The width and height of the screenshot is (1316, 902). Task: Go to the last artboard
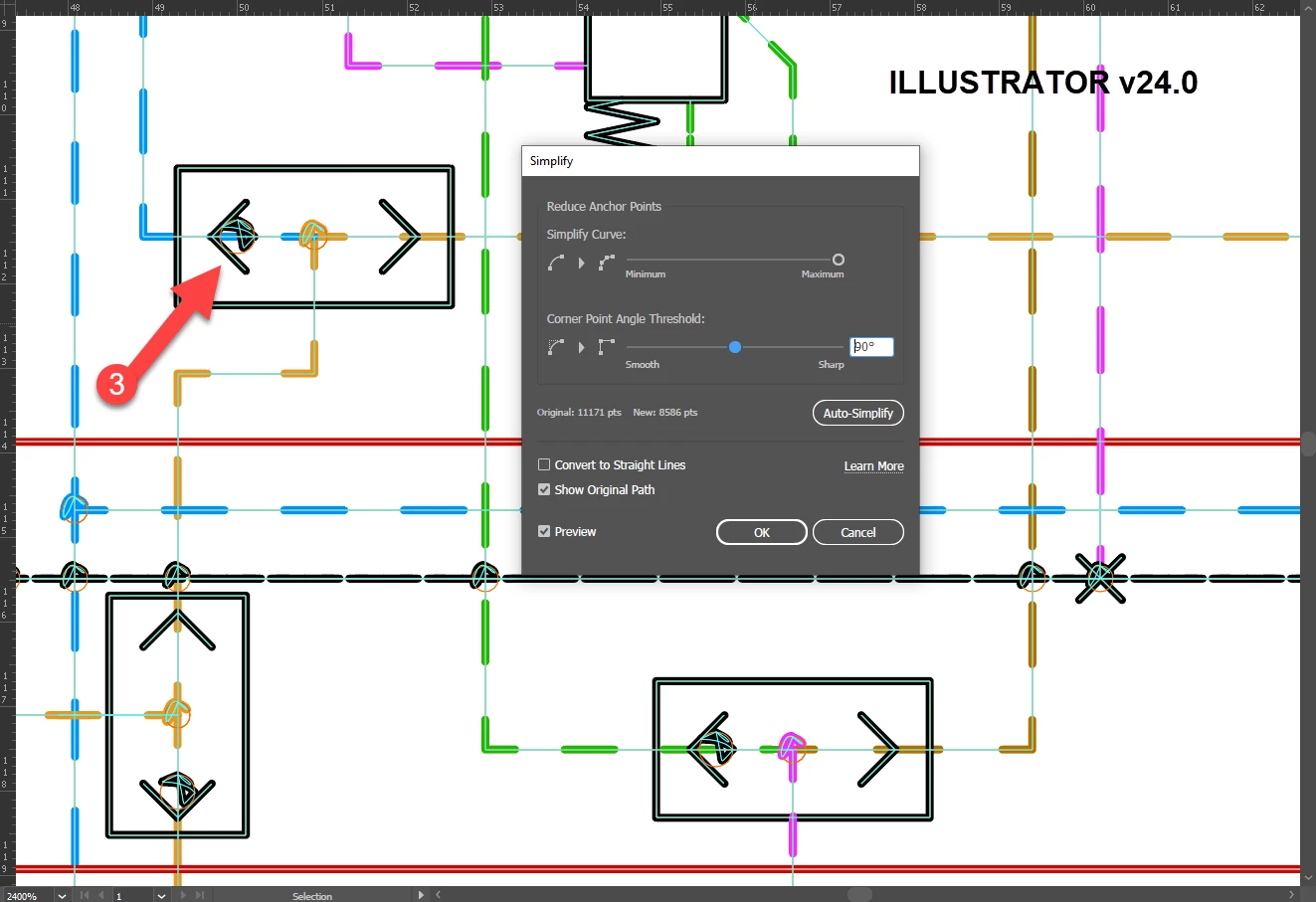point(200,895)
